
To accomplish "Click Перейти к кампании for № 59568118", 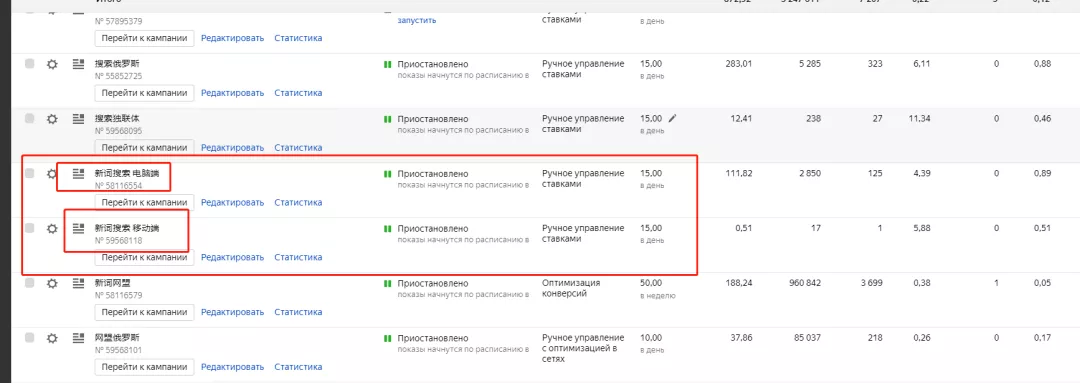I will (145, 257).
